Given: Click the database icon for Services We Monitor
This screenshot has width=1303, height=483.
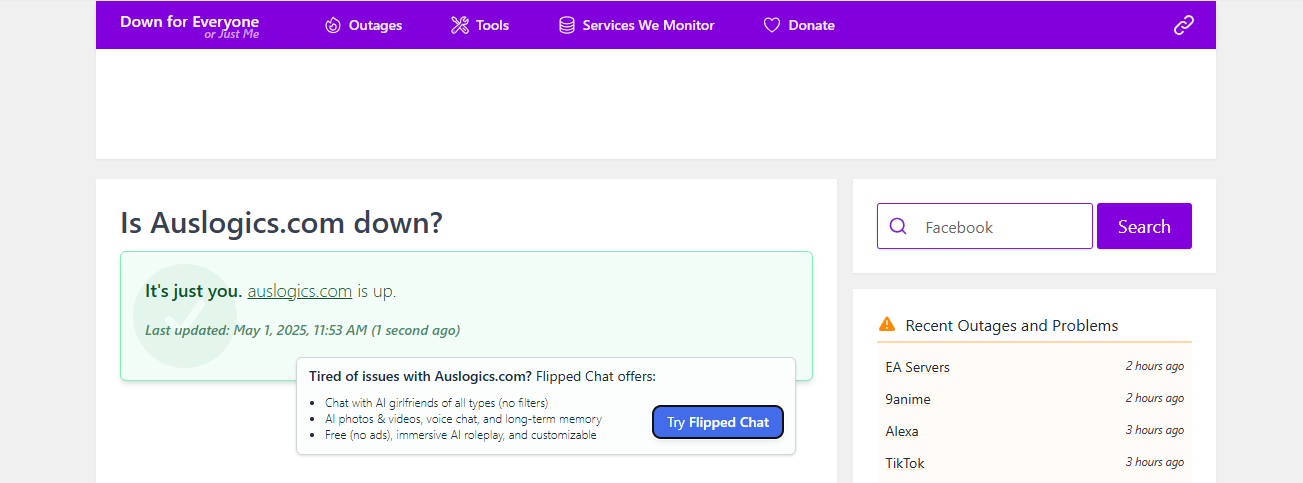Looking at the screenshot, I should (x=567, y=25).
